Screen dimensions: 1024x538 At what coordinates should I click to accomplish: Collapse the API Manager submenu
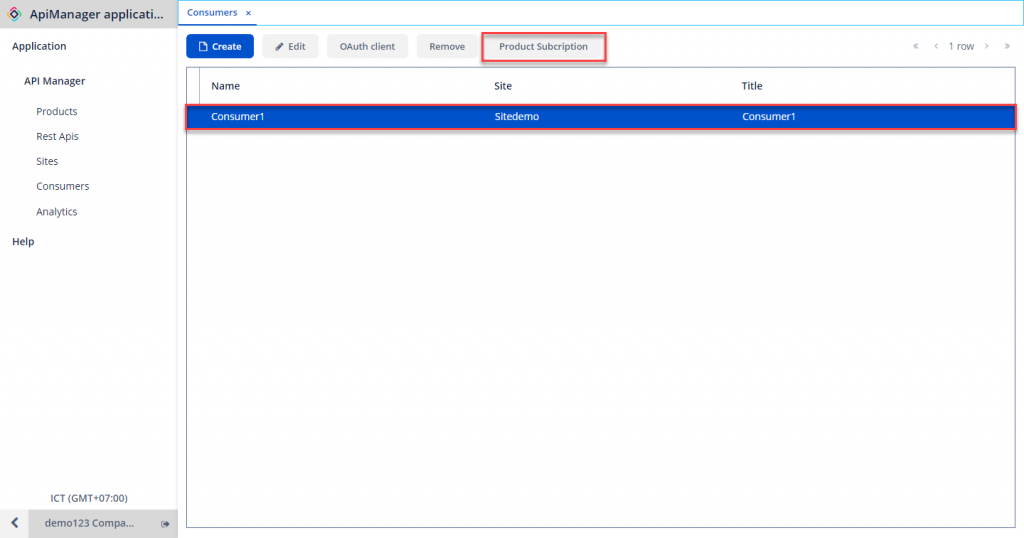[x=55, y=81]
